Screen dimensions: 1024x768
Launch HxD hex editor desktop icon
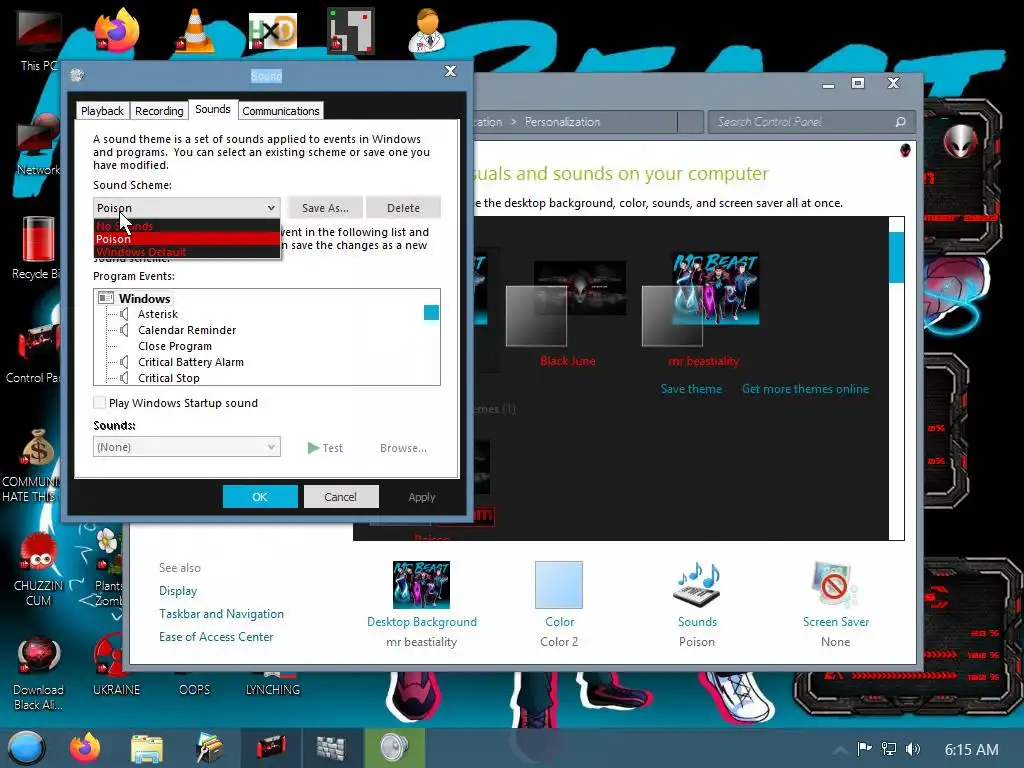[x=273, y=31]
